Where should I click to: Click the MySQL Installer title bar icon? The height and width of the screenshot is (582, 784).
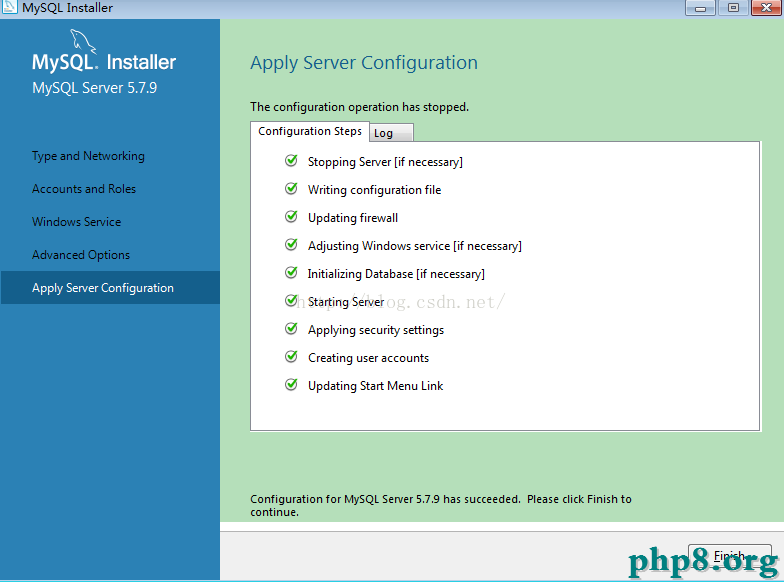click(x=9, y=7)
